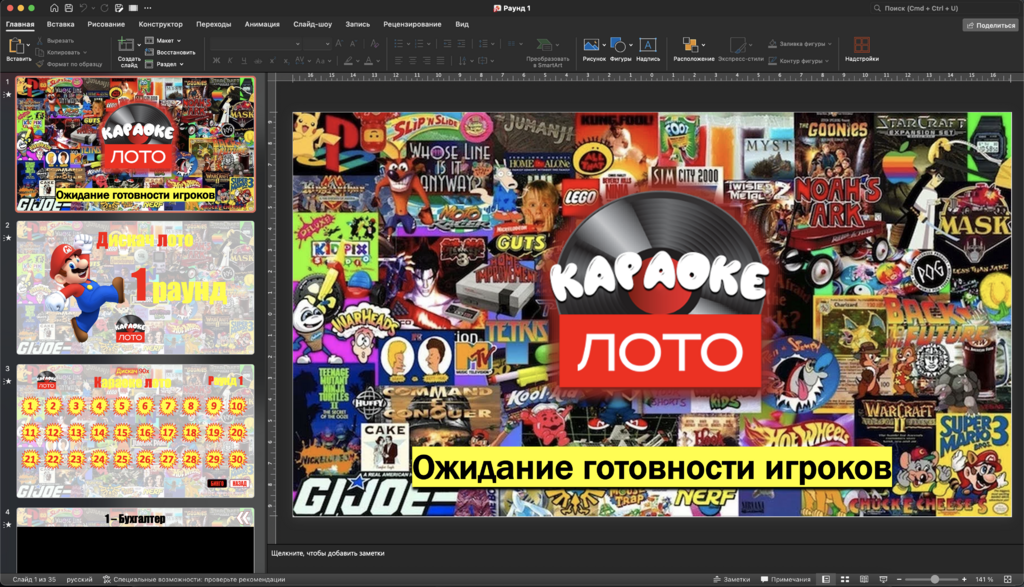Click Специальные возможности accessibility status

point(193,579)
